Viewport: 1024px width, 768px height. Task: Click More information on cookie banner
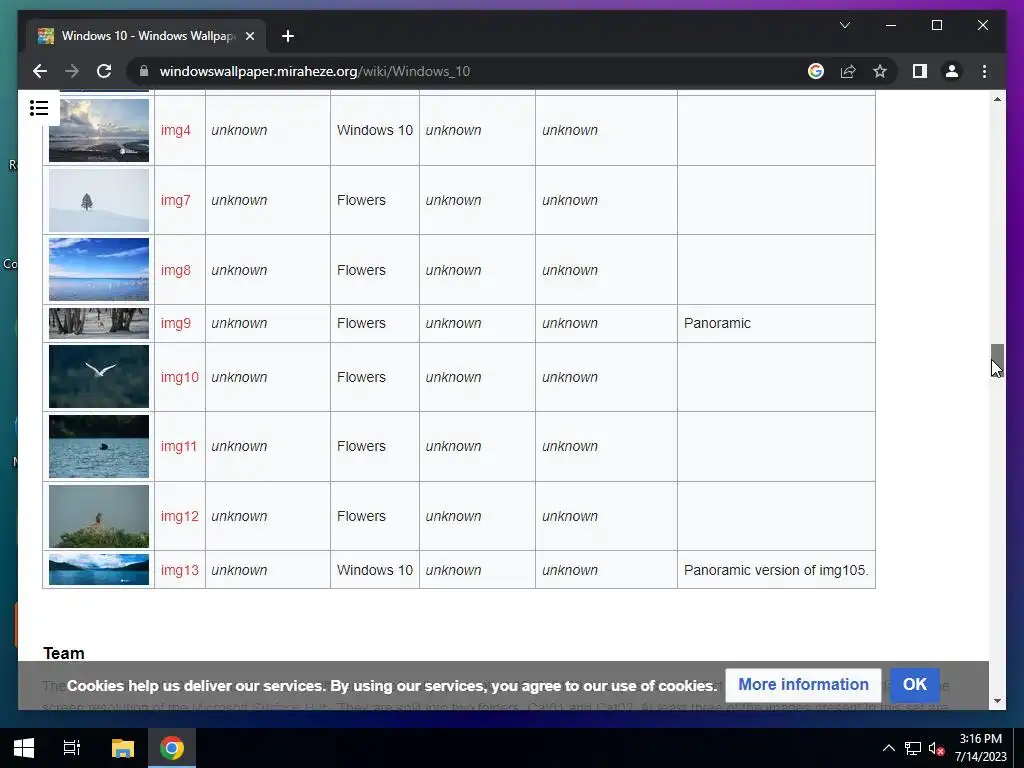click(x=803, y=684)
